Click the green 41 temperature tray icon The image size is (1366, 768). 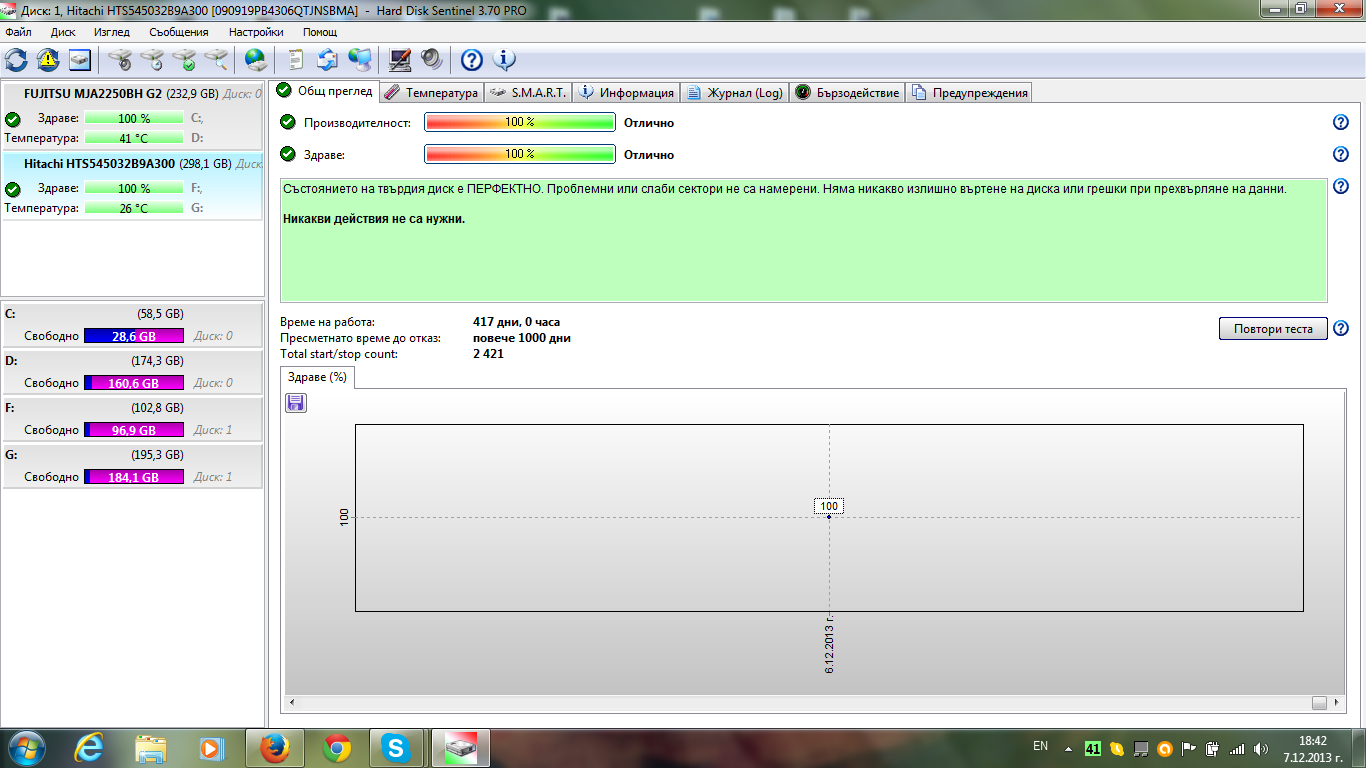tap(1093, 748)
